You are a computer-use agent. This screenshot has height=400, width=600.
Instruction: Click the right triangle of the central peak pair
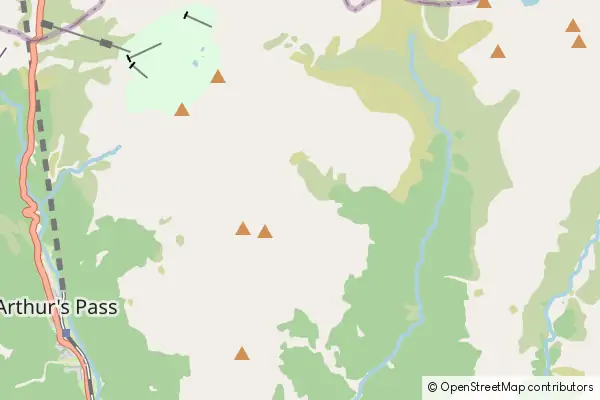point(265,232)
